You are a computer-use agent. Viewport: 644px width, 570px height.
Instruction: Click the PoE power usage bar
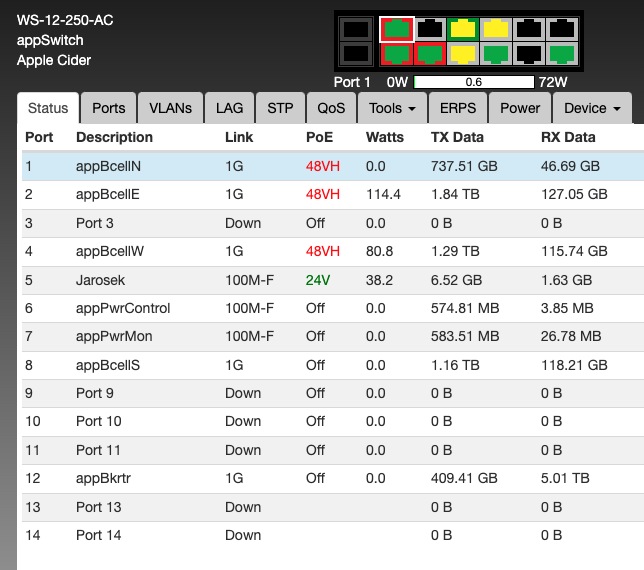pos(473,82)
